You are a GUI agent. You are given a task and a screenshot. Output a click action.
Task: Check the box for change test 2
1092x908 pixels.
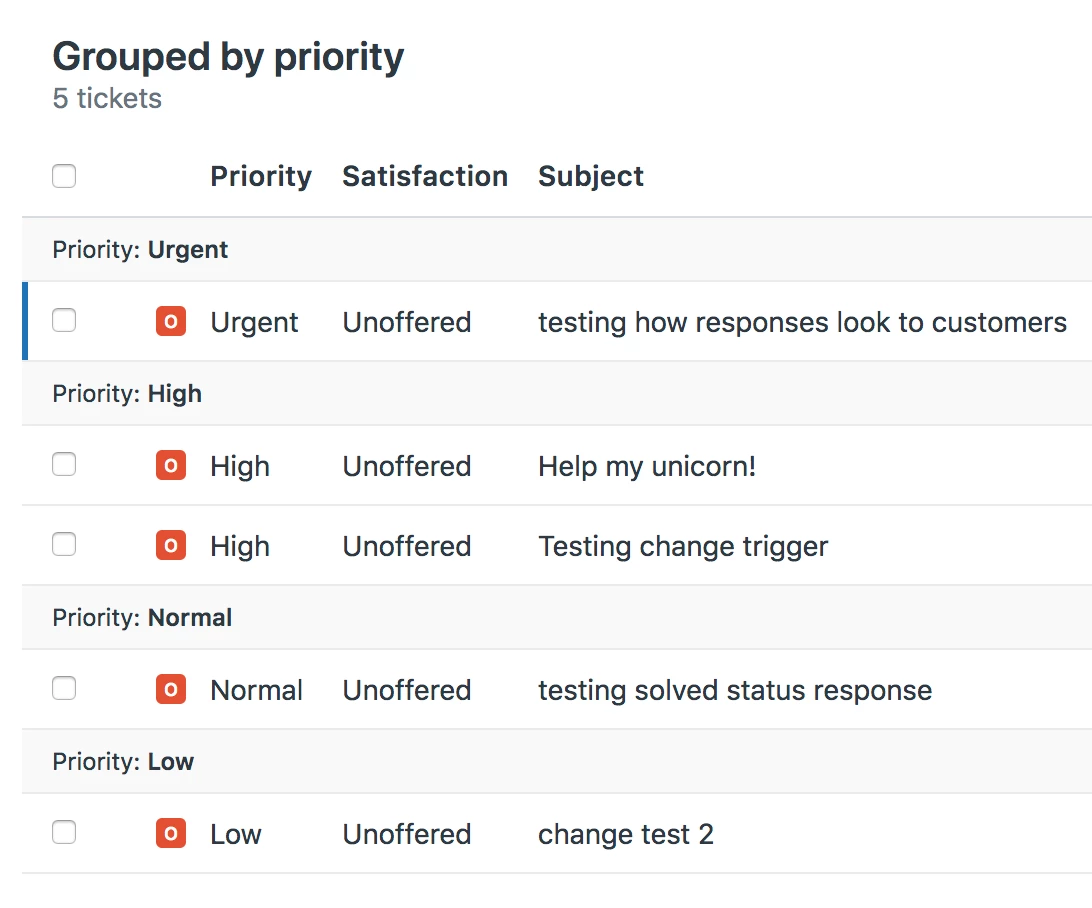[64, 833]
